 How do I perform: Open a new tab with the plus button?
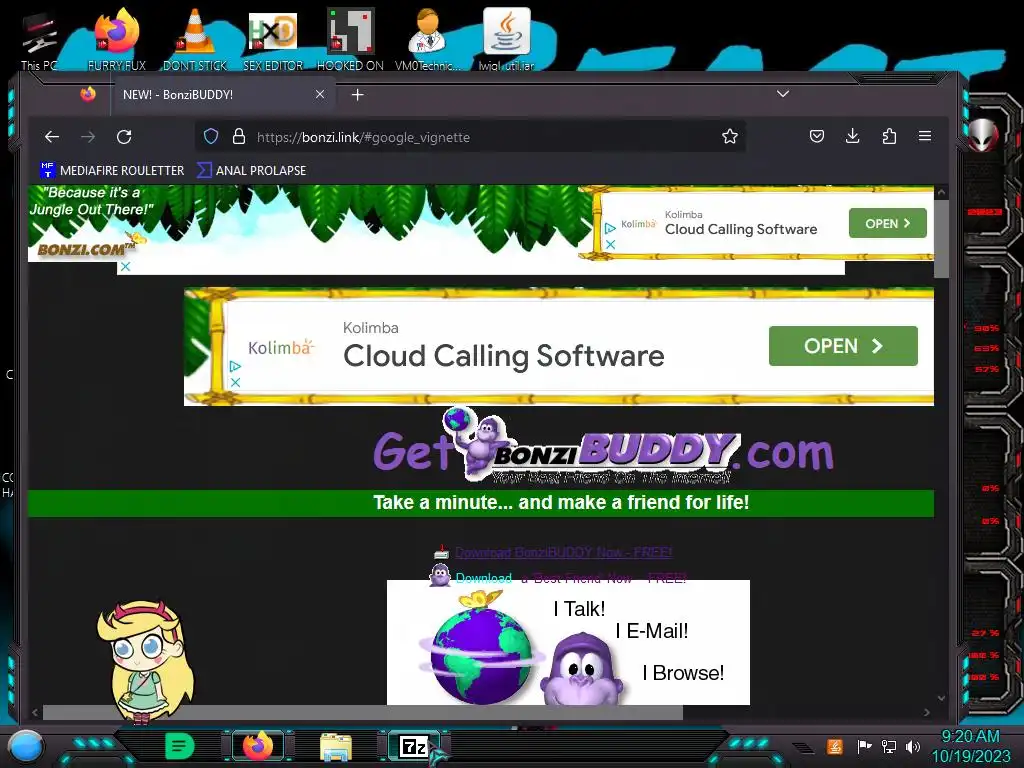tap(357, 95)
